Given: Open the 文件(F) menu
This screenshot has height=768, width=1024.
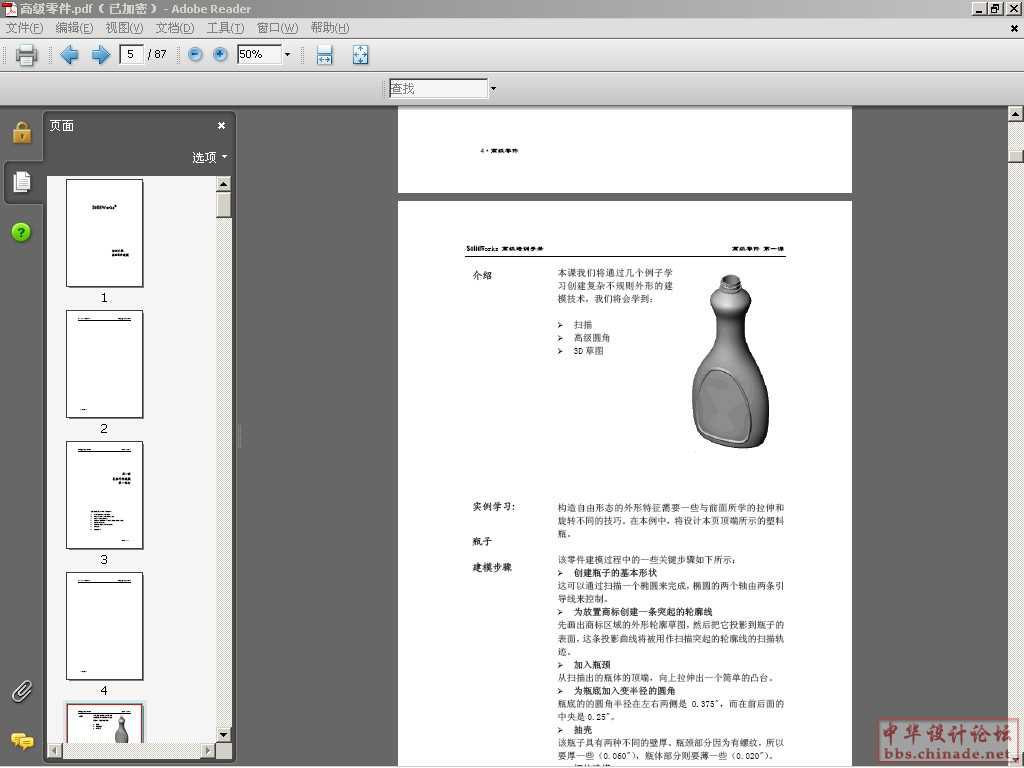Looking at the screenshot, I should (x=24, y=27).
